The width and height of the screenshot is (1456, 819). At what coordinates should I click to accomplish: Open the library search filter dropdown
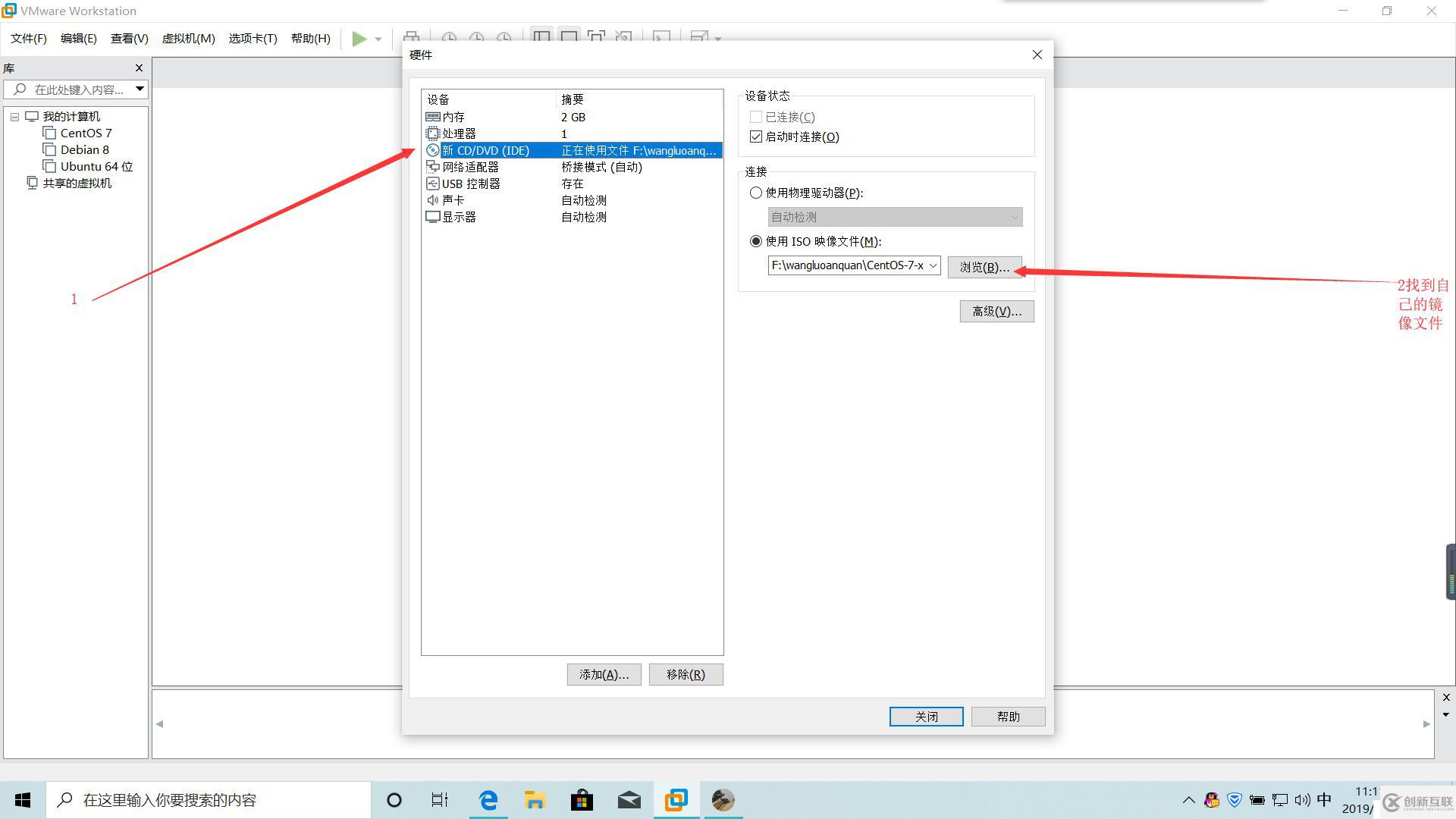pos(140,89)
